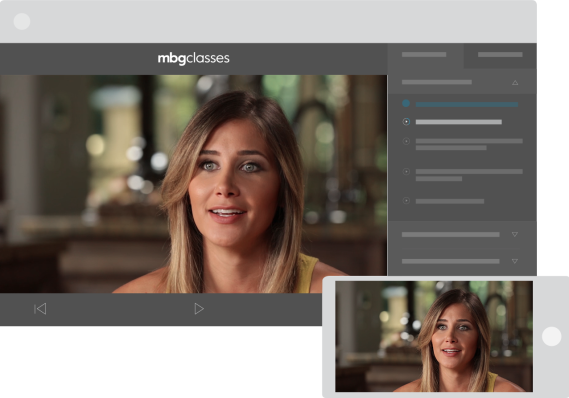Viewport: 569px width, 398px height.
Task: Click the play button below the video
Action: (x=199, y=309)
